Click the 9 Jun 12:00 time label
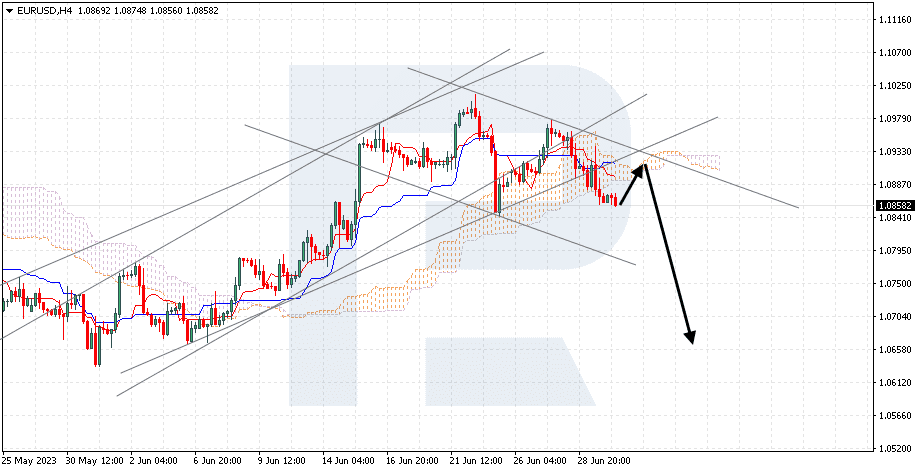The image size is (919, 472). [x=281, y=461]
